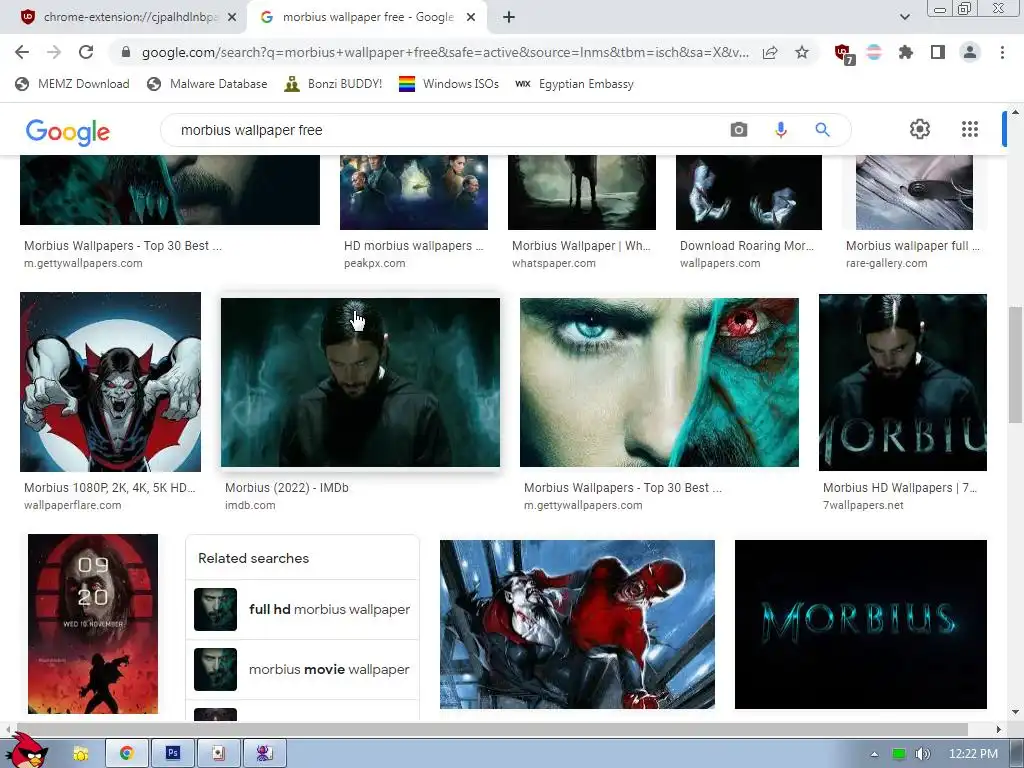The image size is (1024, 768).
Task: Bookmark this page with the star icon
Action: 802,52
